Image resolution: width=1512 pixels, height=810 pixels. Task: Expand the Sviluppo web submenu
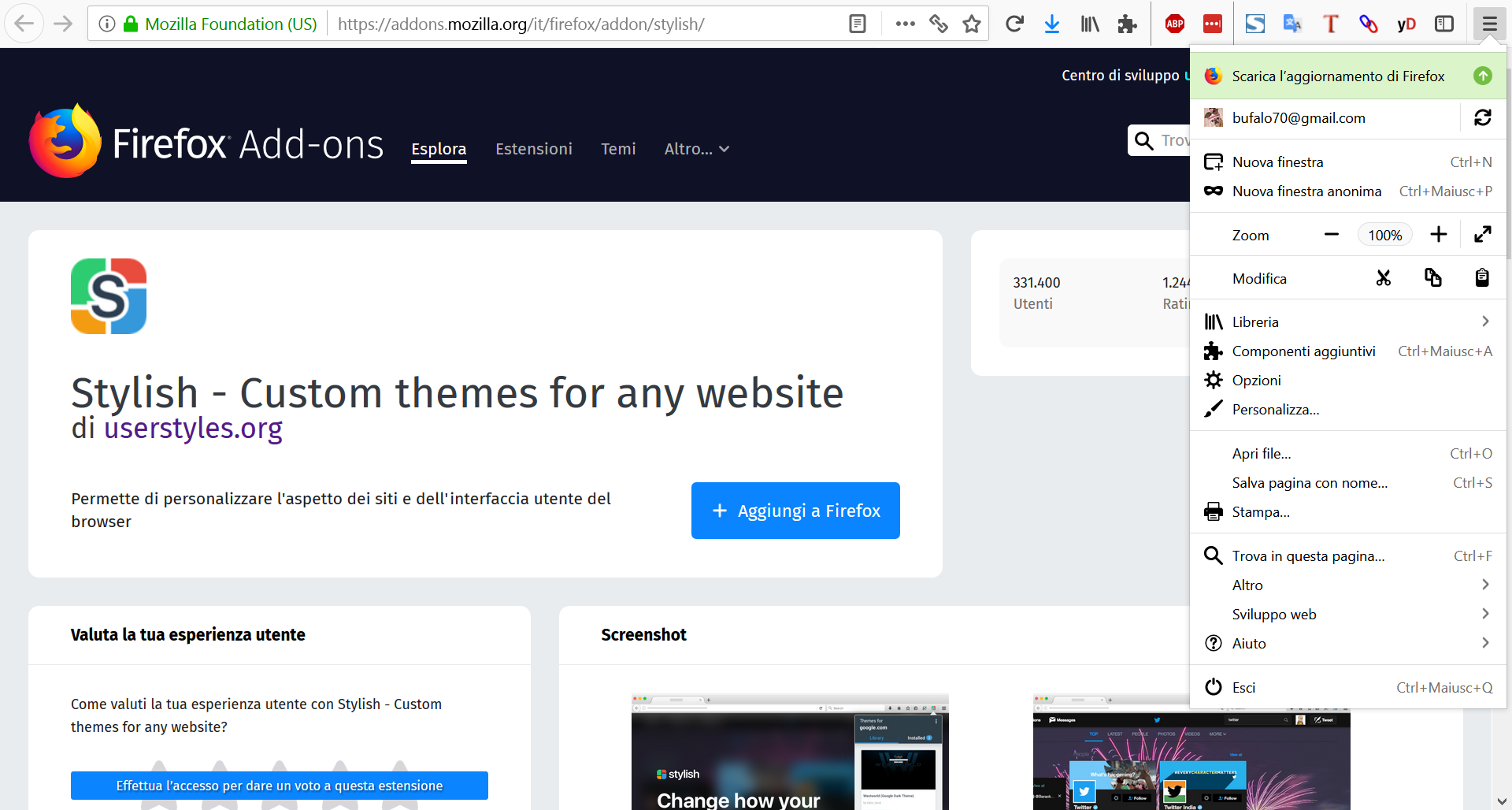(x=1348, y=614)
